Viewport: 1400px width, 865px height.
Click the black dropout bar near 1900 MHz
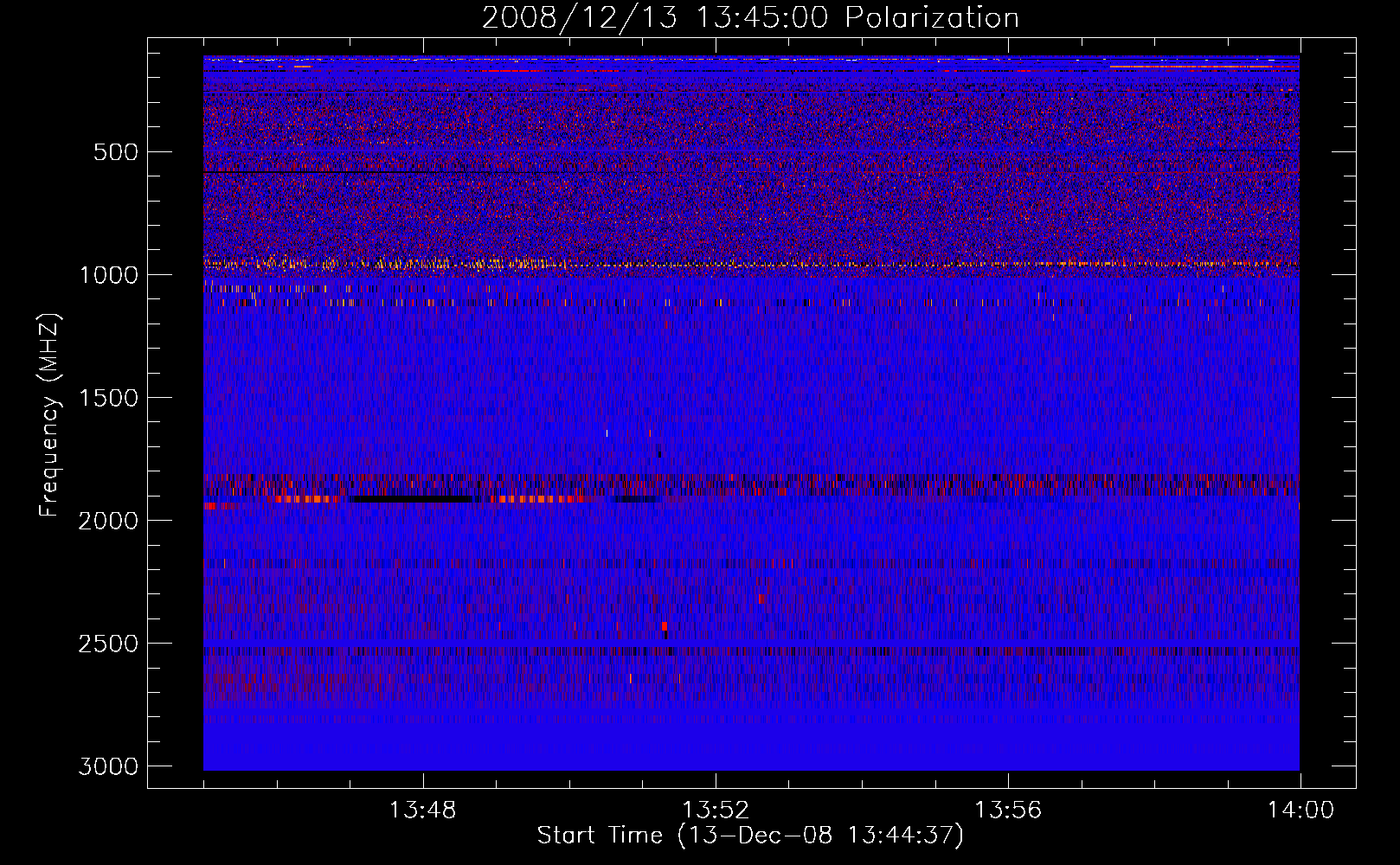[412, 499]
